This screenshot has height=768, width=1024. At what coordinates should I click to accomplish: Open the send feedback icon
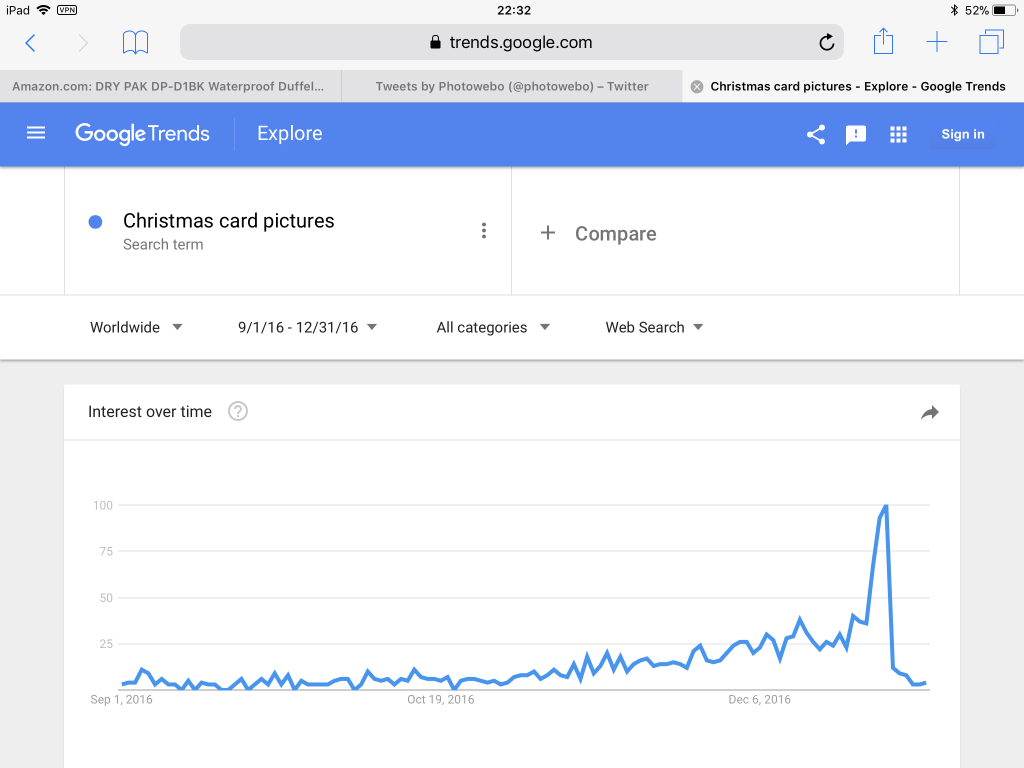856,134
